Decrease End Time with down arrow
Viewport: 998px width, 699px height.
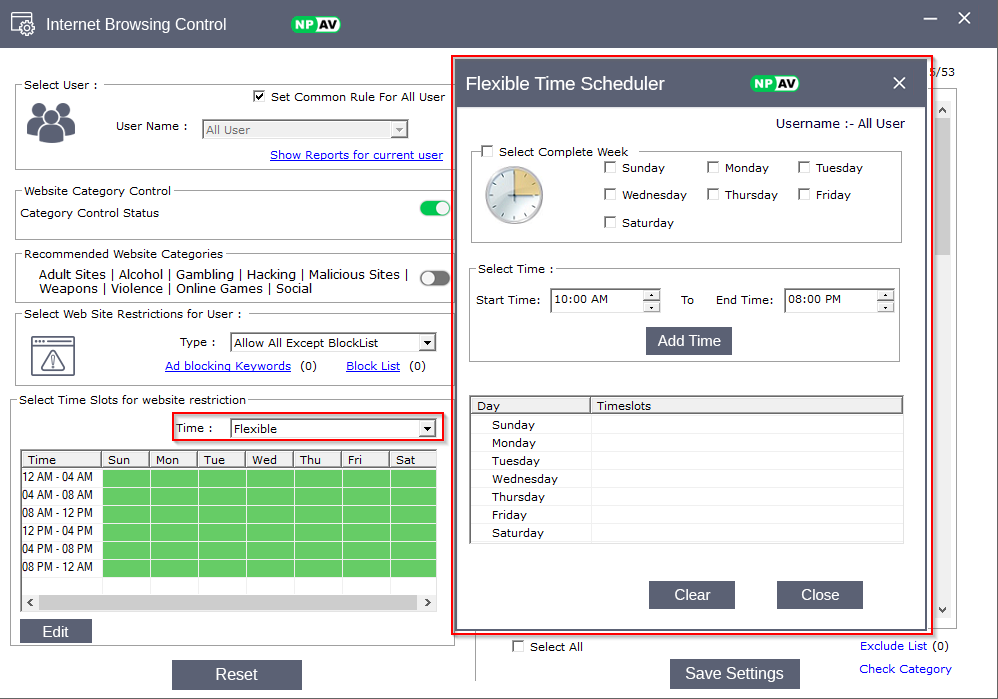point(885,307)
